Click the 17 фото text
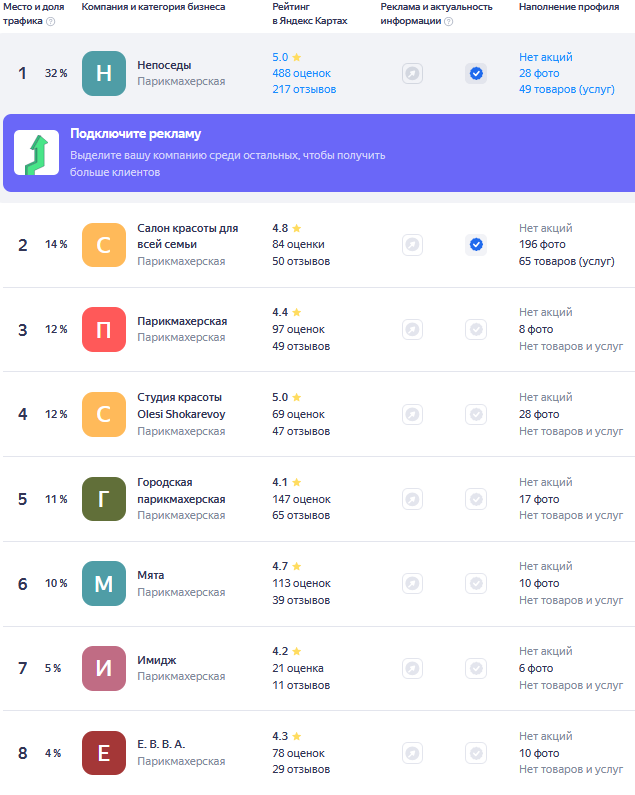The height and width of the screenshot is (795, 635). pos(539,499)
